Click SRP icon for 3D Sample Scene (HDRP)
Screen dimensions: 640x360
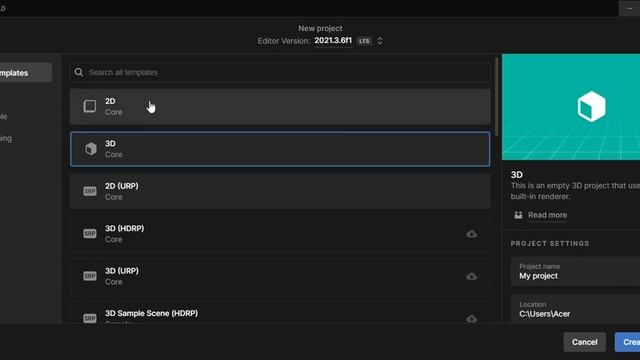coord(90,318)
